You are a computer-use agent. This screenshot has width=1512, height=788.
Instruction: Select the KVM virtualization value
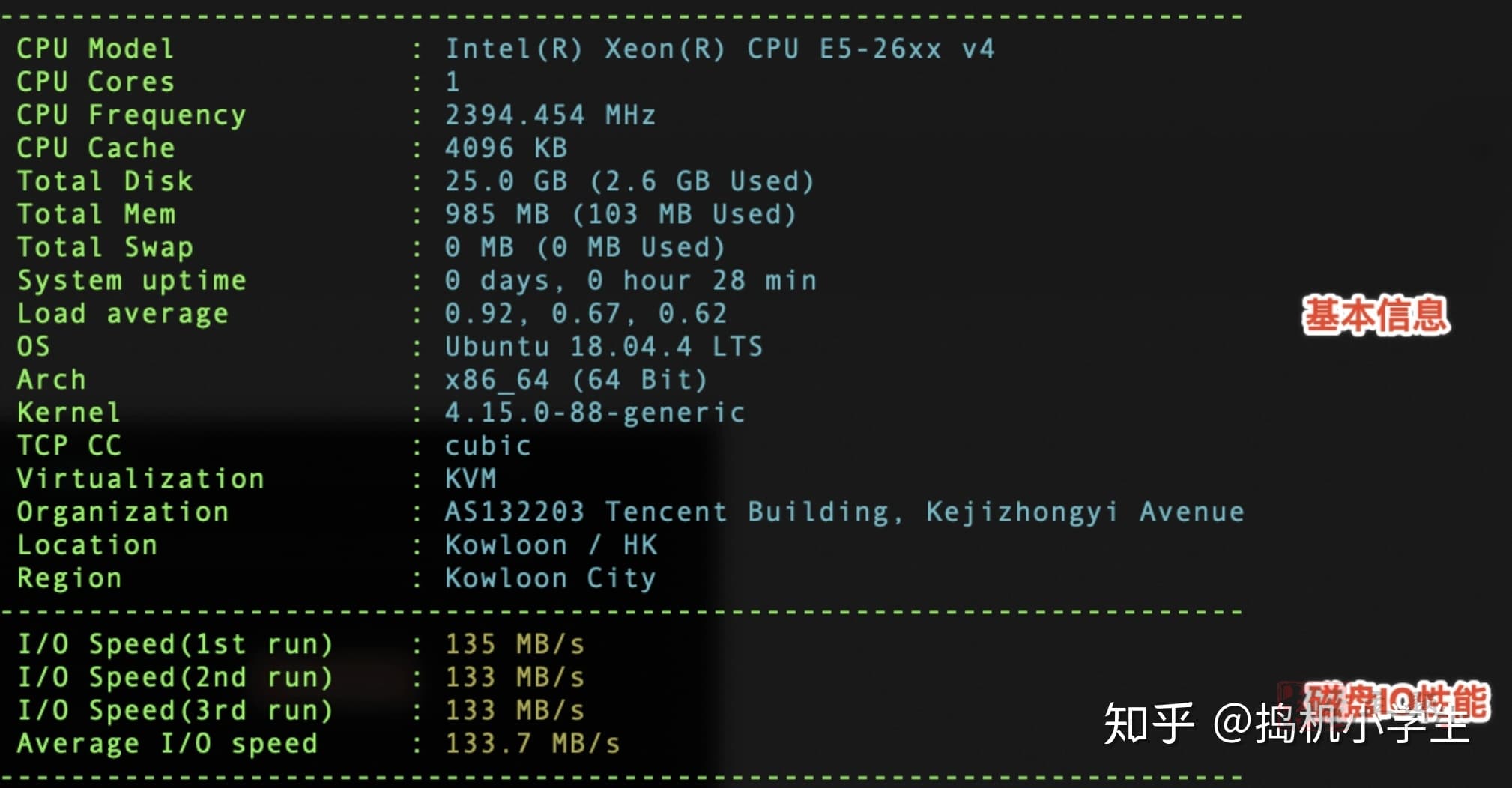coord(471,479)
